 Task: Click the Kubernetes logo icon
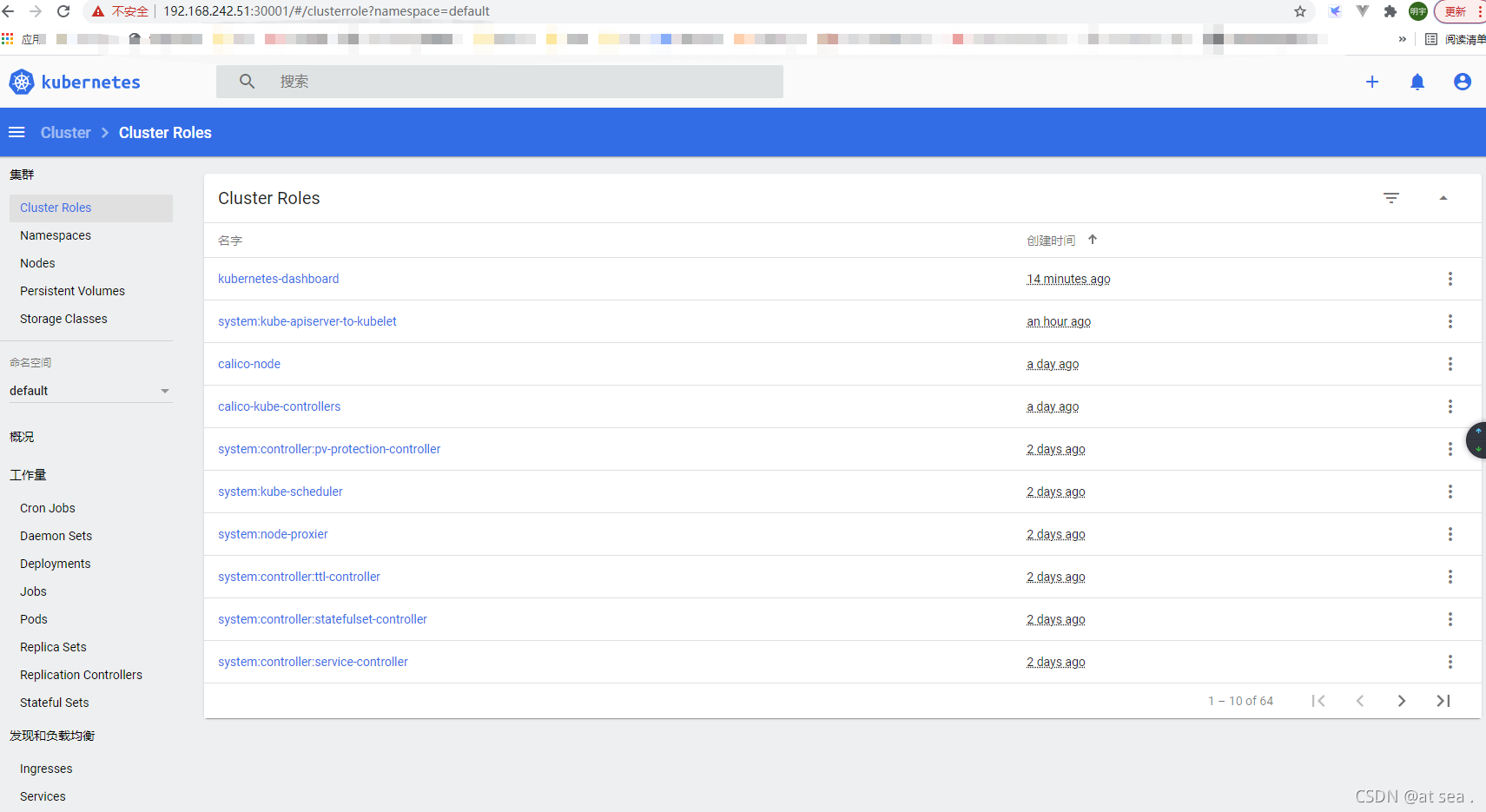pyautogui.click(x=22, y=82)
